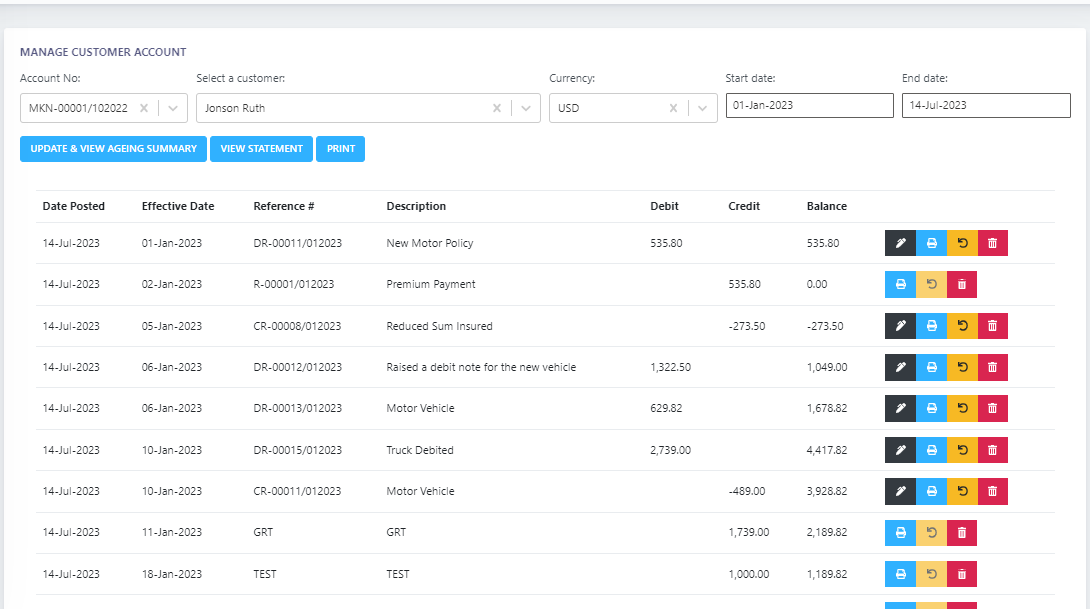Select the Date Posted column header
The width and height of the screenshot is (1090, 609).
[x=74, y=206]
